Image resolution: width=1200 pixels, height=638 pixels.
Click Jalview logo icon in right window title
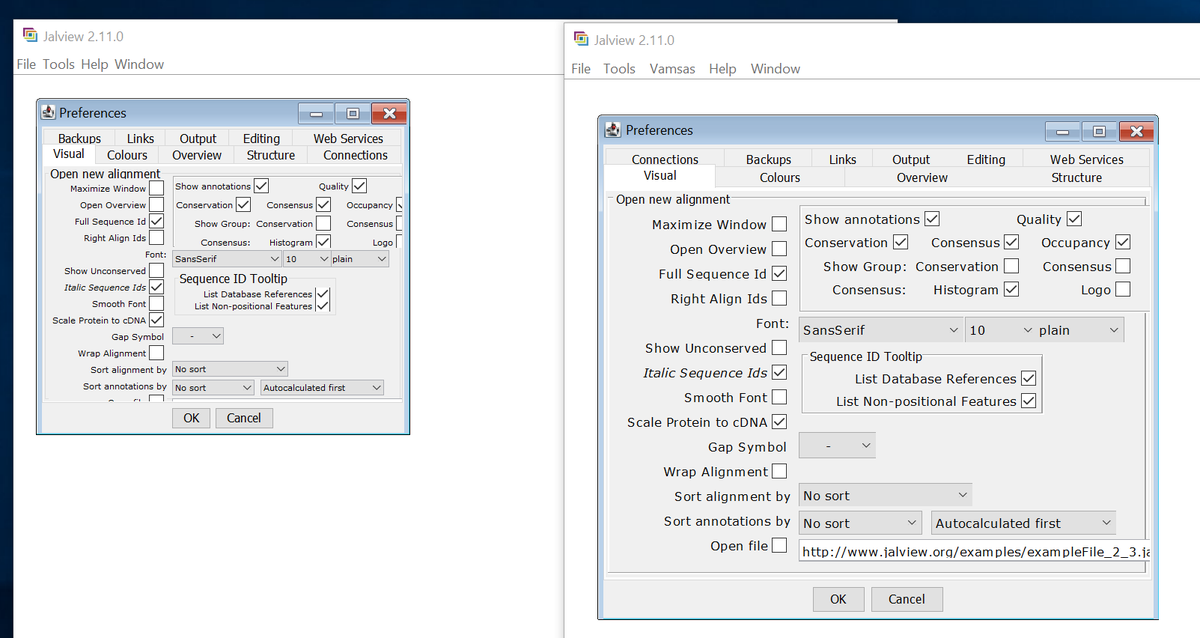point(580,39)
